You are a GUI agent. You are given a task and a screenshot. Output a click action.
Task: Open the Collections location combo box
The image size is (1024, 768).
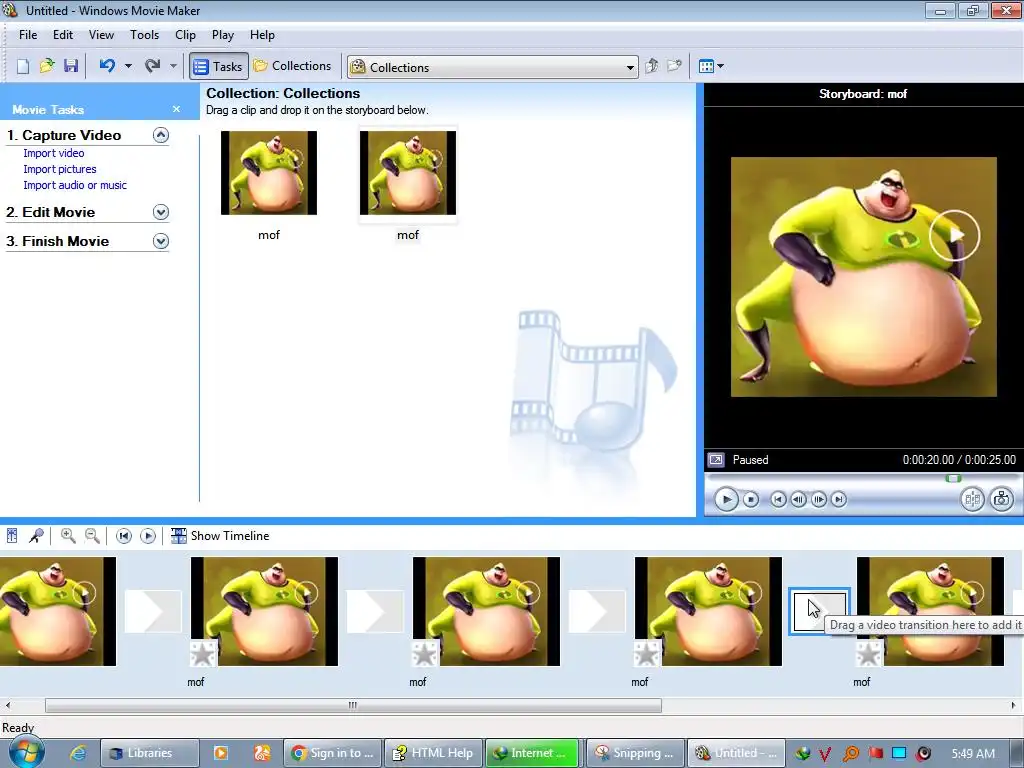[493, 67]
